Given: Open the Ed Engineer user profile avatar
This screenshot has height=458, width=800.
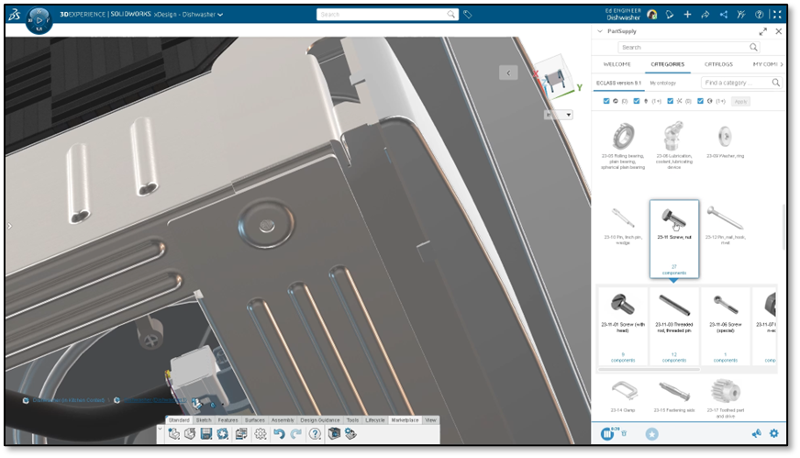Looking at the screenshot, I should click(x=652, y=14).
